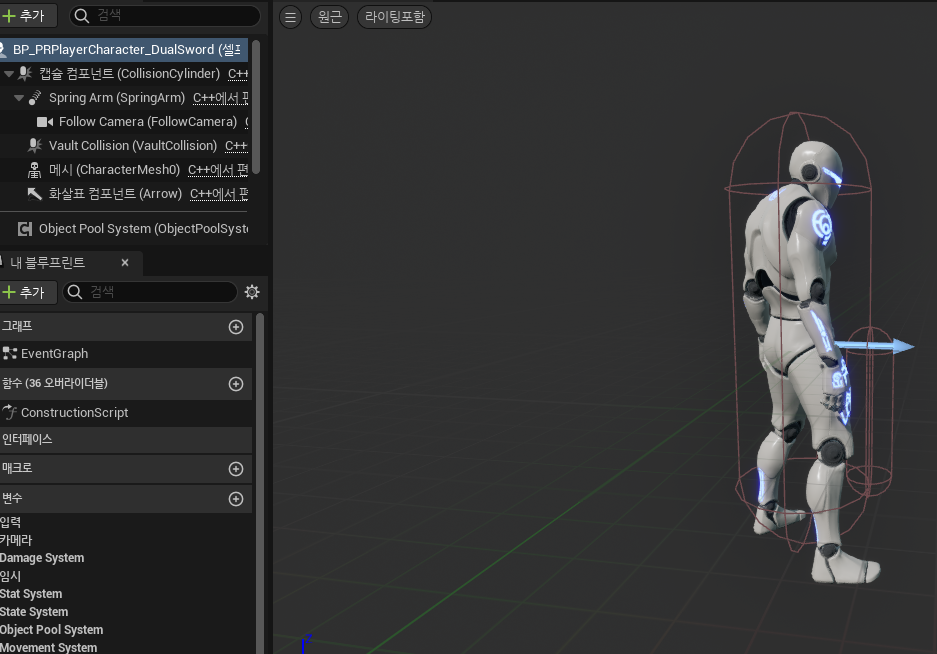The image size is (937, 654).
Task: Select BP_PRPlayerCharacter_DualSword root item
Action: 124,50
